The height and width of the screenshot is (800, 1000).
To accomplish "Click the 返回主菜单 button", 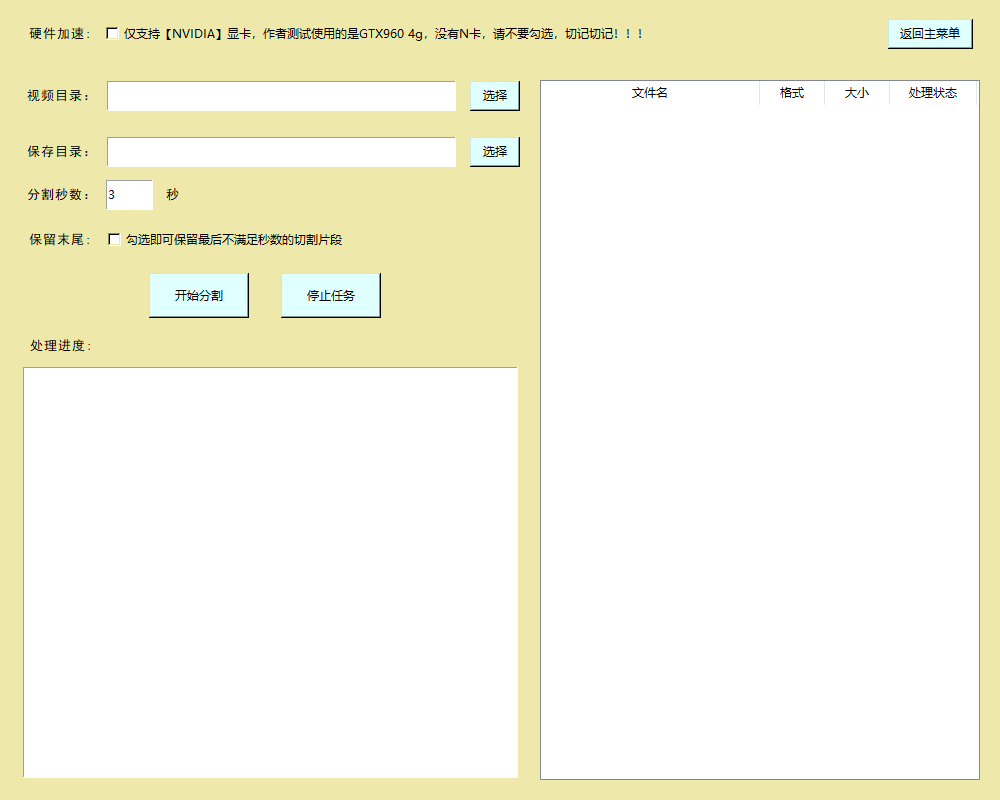I will click(x=929, y=34).
